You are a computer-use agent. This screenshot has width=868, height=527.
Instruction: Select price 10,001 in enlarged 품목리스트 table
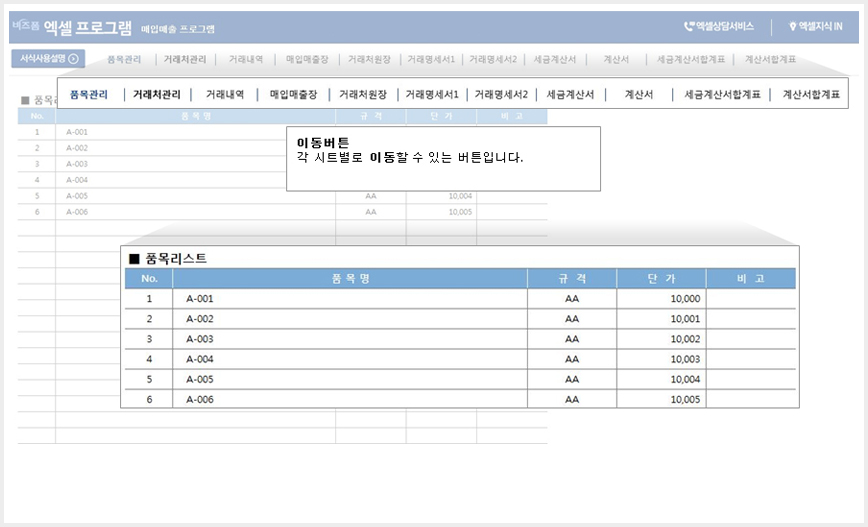662,319
